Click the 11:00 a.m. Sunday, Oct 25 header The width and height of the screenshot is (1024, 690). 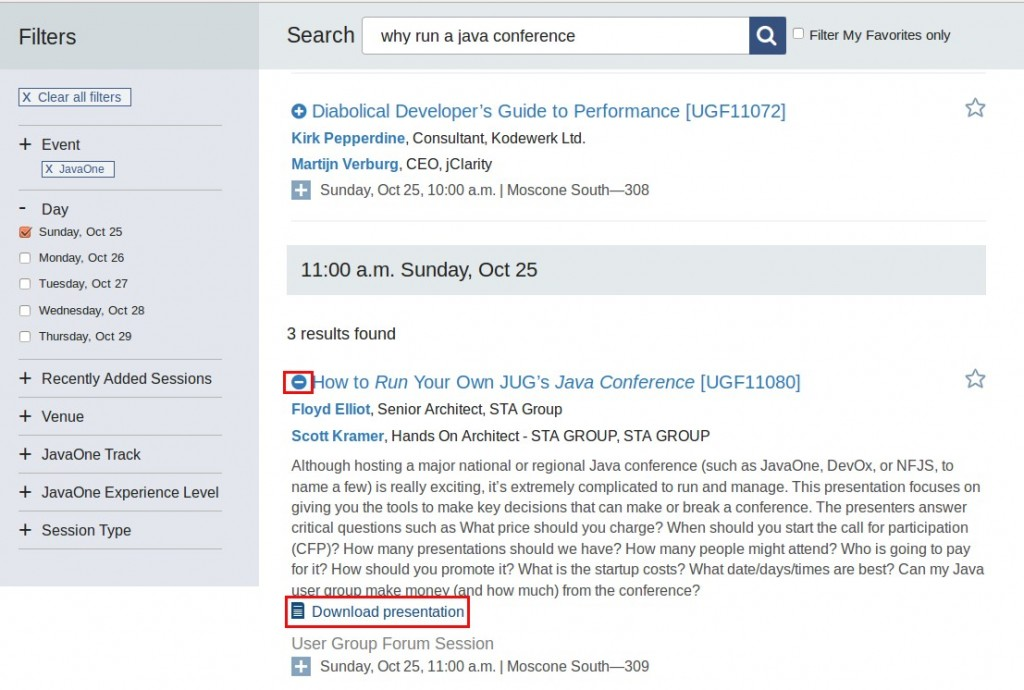636,270
